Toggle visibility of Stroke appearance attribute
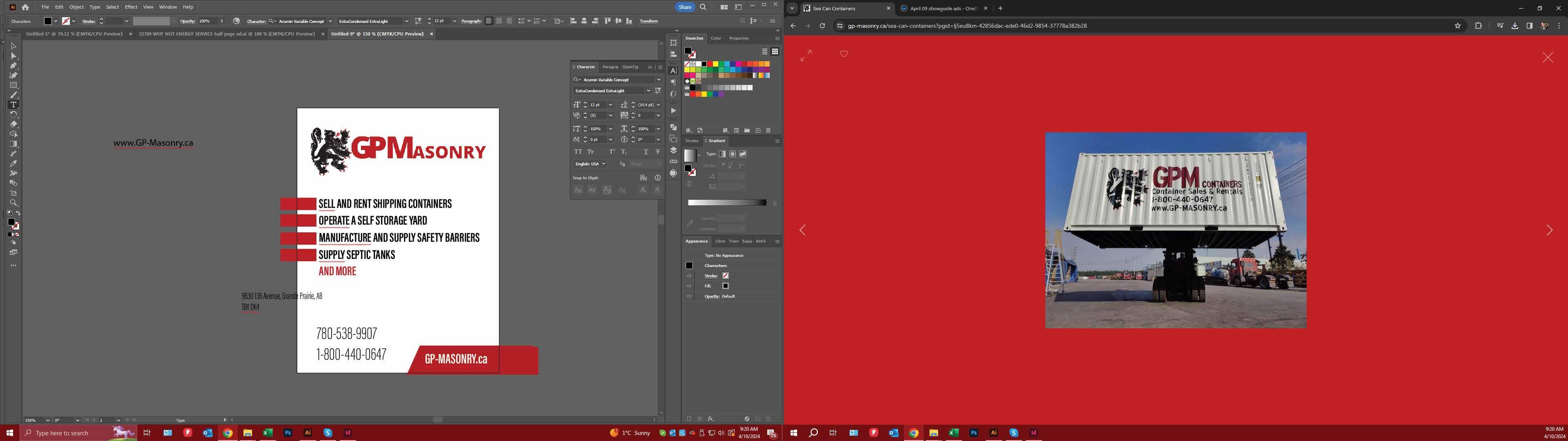The image size is (1568, 441). pyautogui.click(x=689, y=276)
